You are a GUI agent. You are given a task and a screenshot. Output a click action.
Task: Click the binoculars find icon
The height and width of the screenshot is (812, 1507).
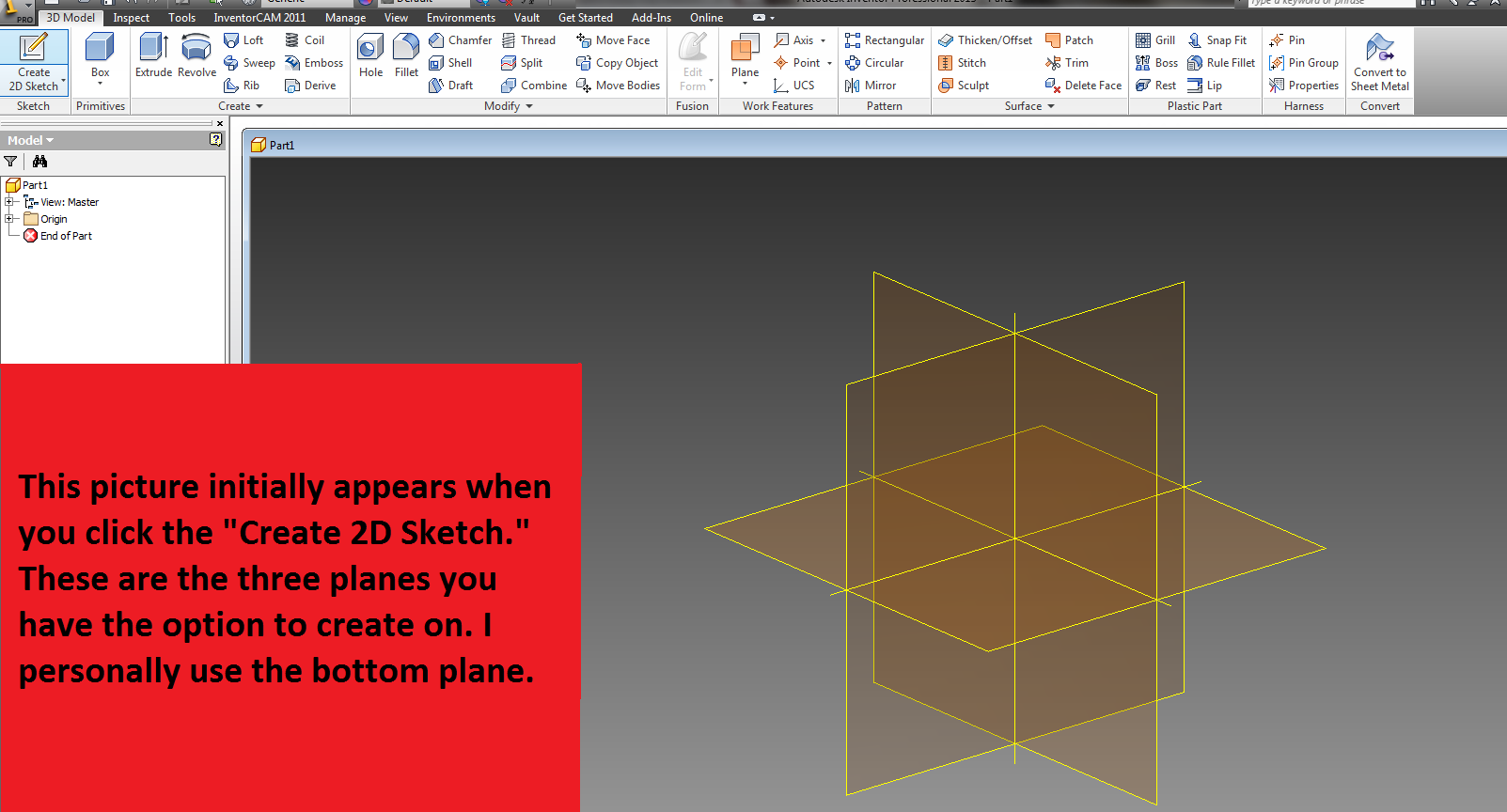point(39,162)
